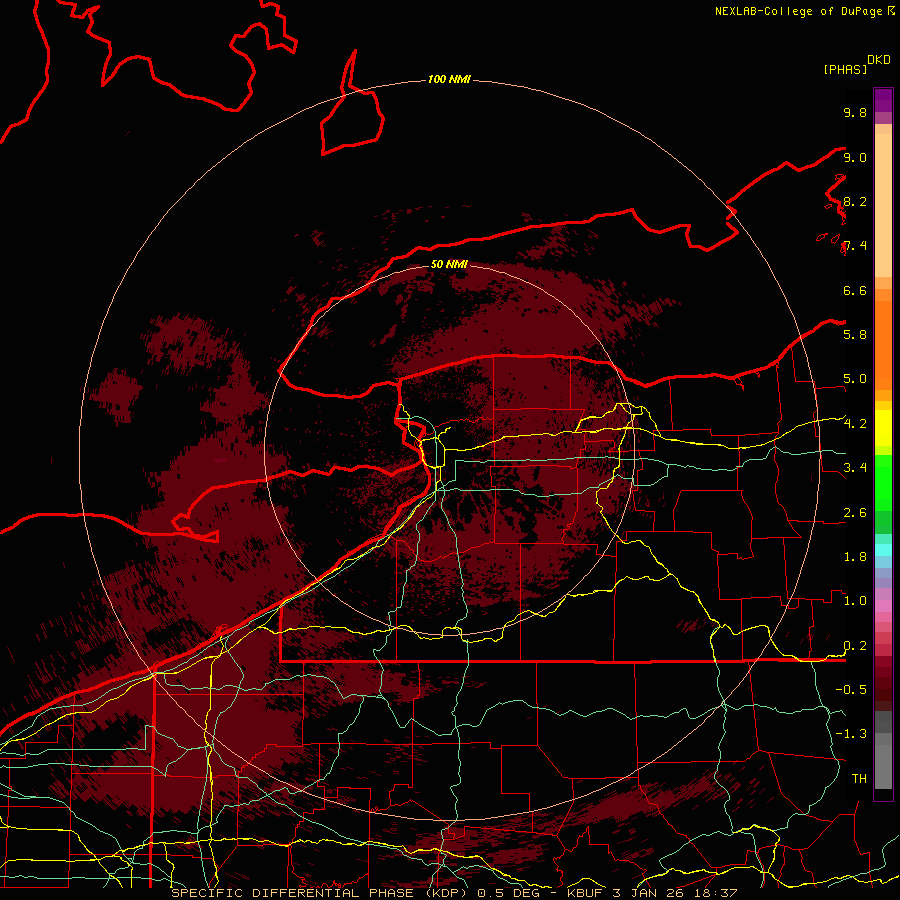The image size is (900, 900).
Task: Click the 50 NMI range ring label
Action: [449, 264]
